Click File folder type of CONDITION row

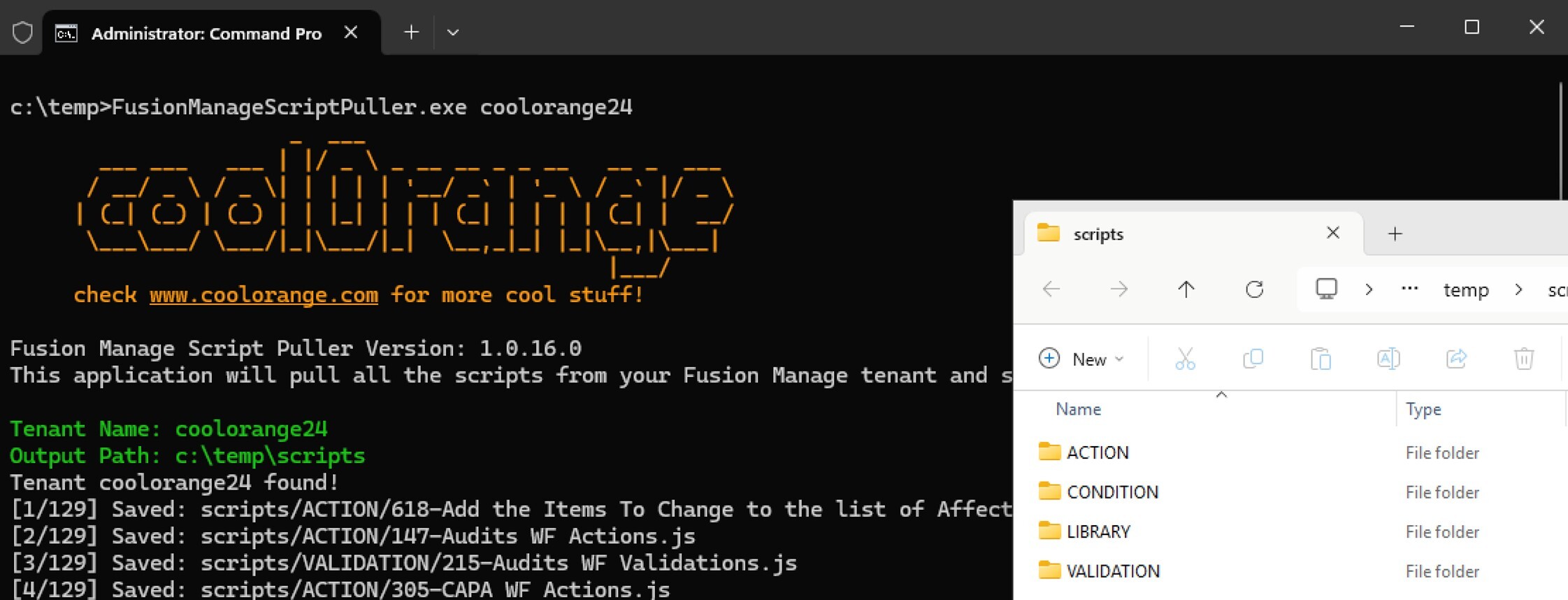coord(1442,492)
